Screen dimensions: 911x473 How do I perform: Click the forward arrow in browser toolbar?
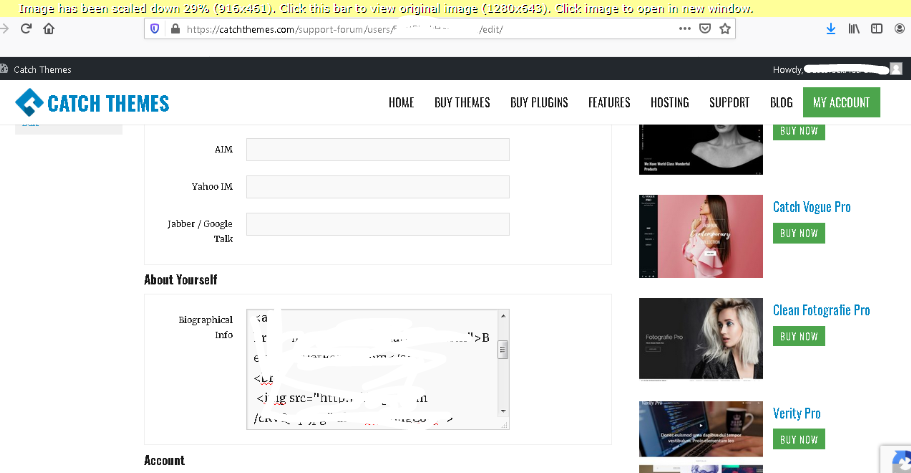5,28
